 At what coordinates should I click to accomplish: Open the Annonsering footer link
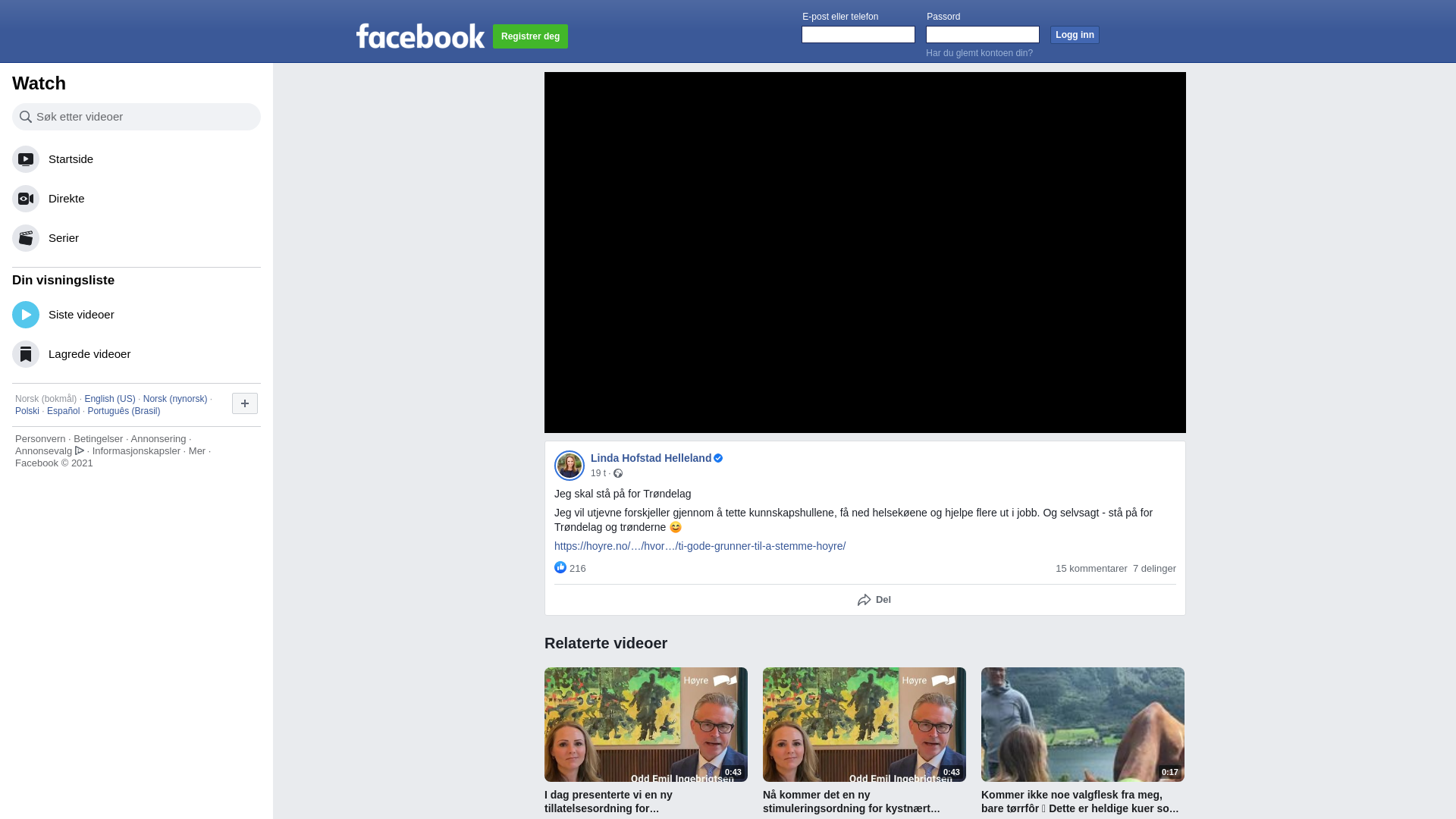[158, 439]
